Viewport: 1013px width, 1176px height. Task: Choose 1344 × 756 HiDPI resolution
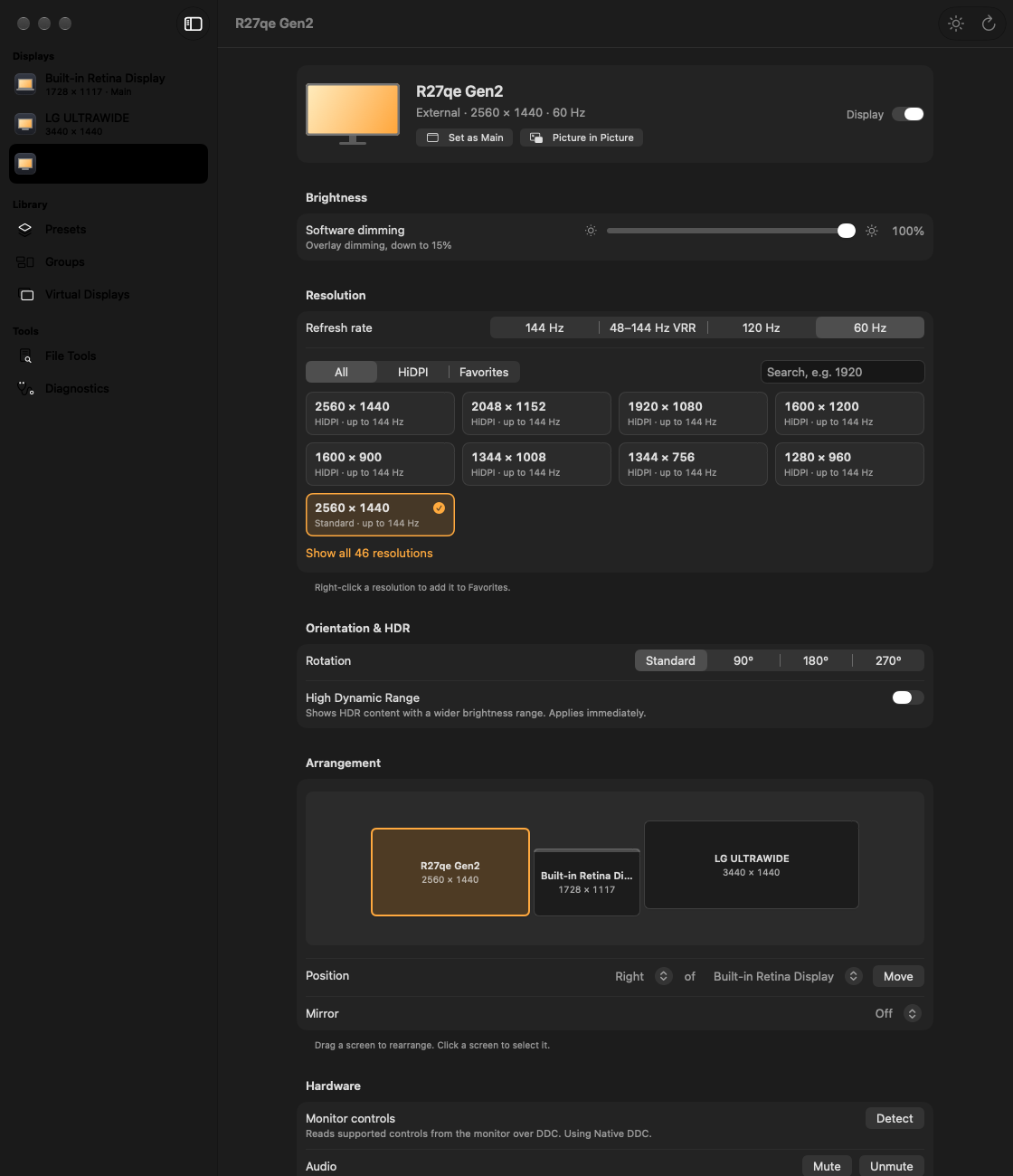(693, 464)
